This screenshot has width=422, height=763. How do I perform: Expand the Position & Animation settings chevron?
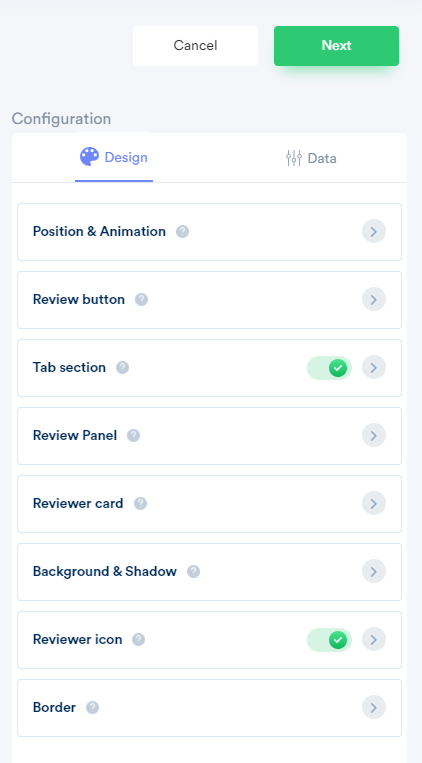point(374,232)
